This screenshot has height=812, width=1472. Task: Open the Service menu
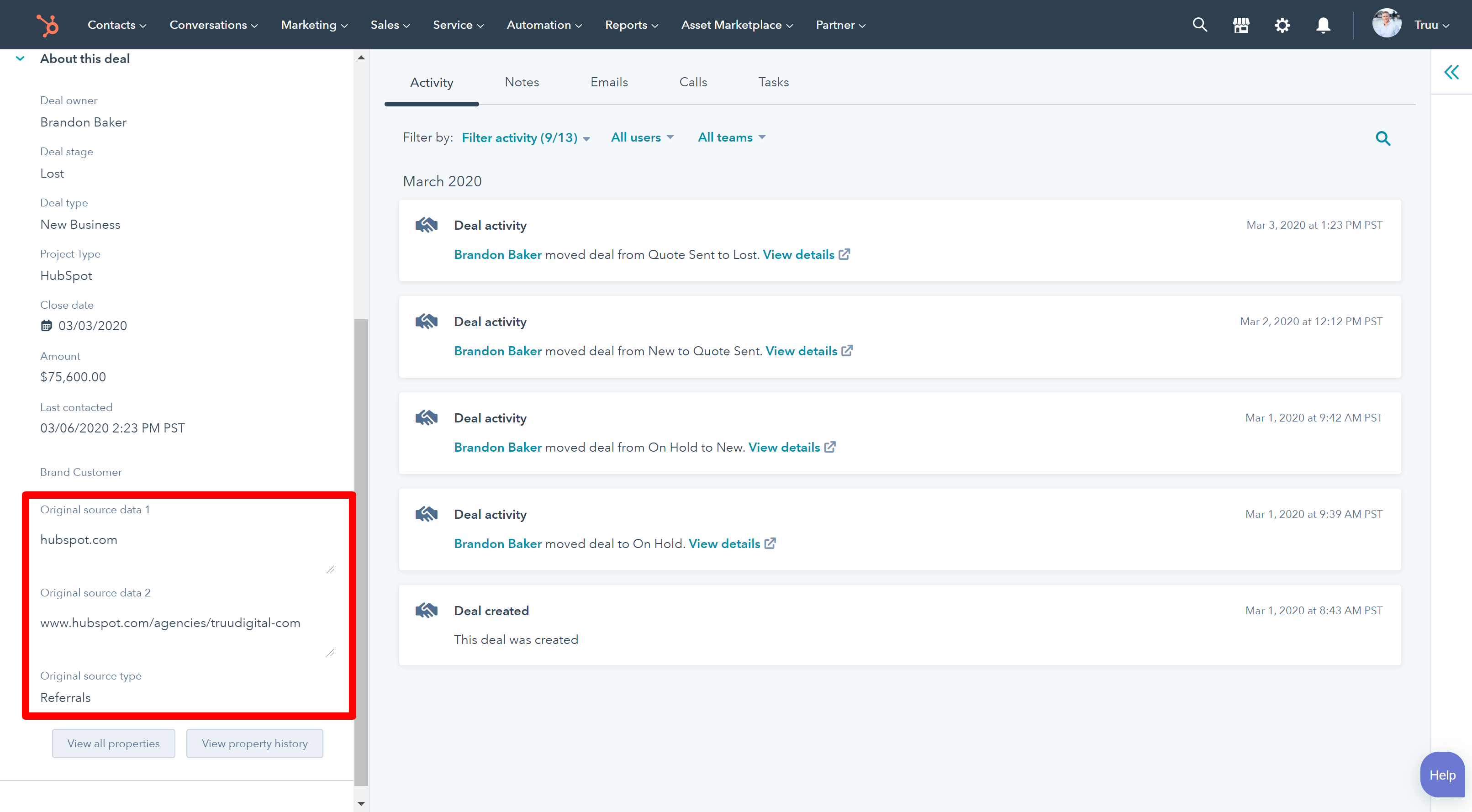(458, 25)
